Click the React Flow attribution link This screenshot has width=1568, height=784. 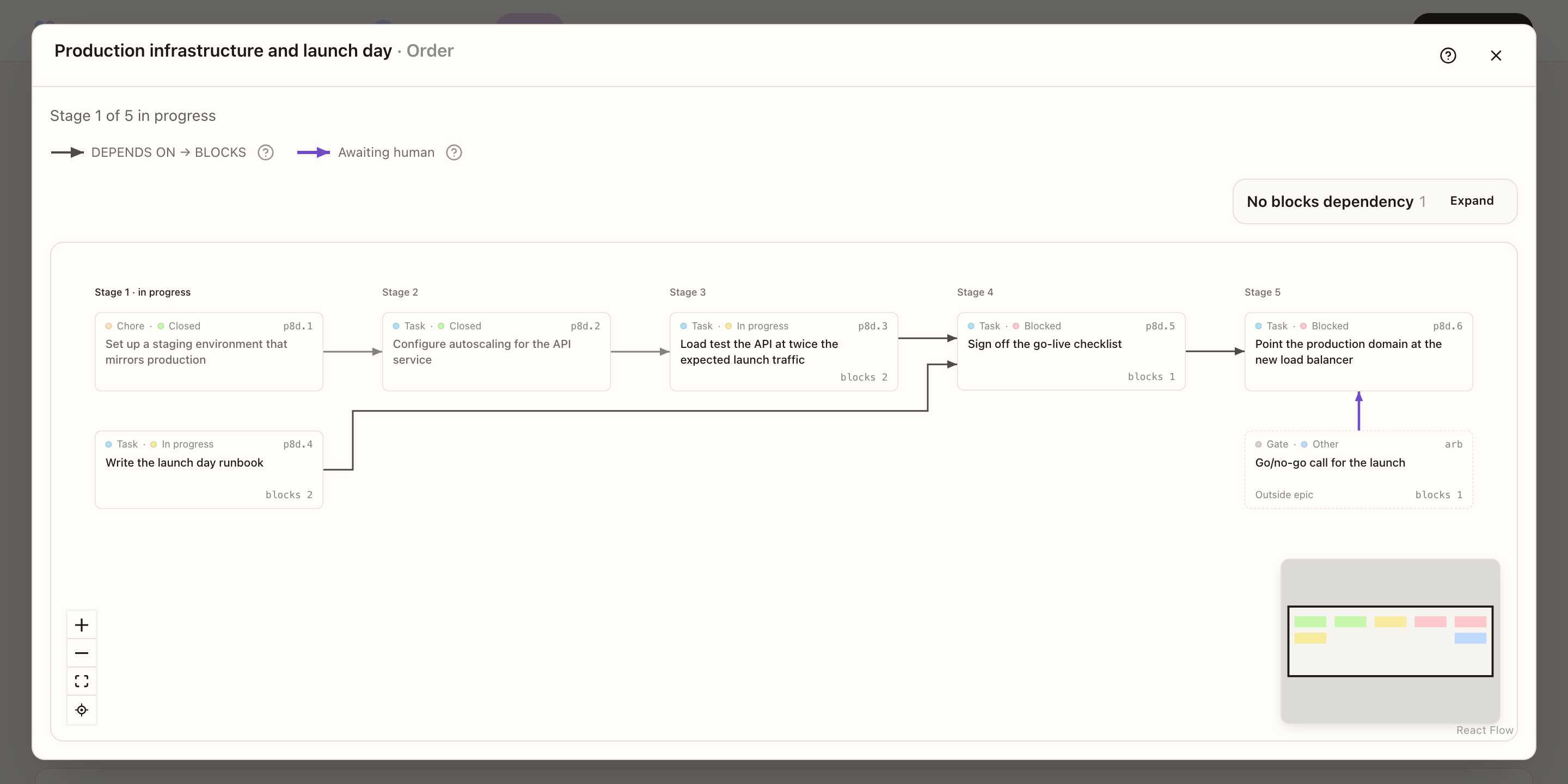pyautogui.click(x=1484, y=730)
